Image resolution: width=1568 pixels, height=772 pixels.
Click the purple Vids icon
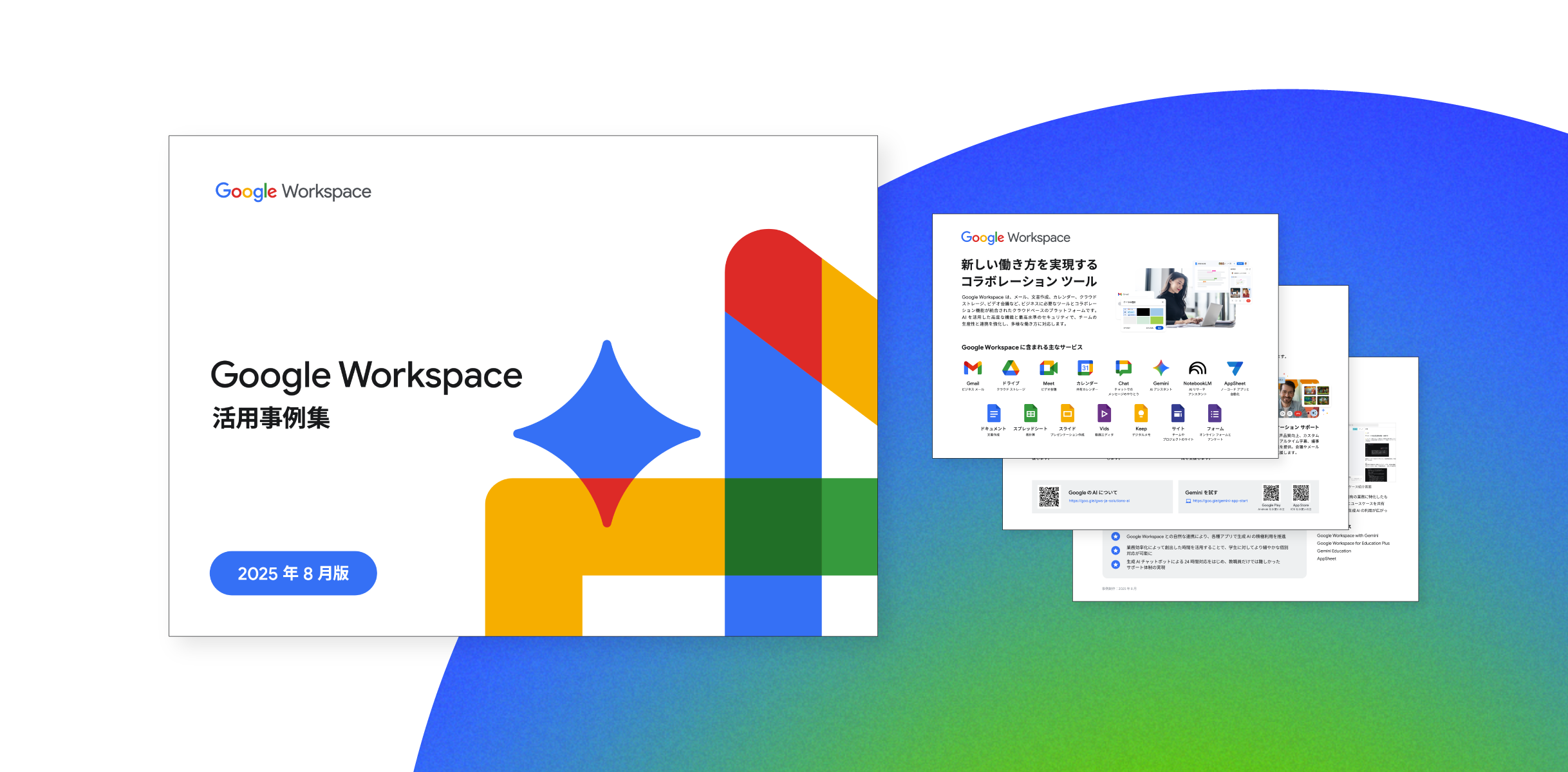(1104, 413)
